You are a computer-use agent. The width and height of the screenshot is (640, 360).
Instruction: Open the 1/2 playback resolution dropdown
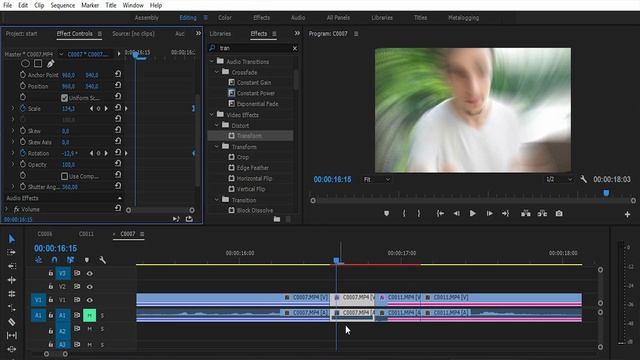pyautogui.click(x=559, y=180)
